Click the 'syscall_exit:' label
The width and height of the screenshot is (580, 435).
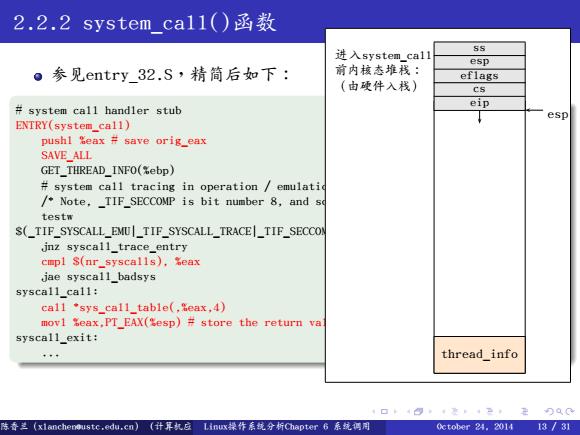[57, 338]
